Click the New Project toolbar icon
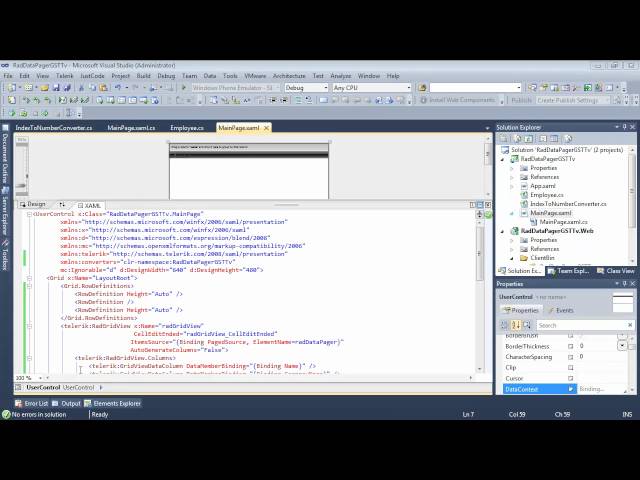The image size is (640, 480). coord(12,88)
